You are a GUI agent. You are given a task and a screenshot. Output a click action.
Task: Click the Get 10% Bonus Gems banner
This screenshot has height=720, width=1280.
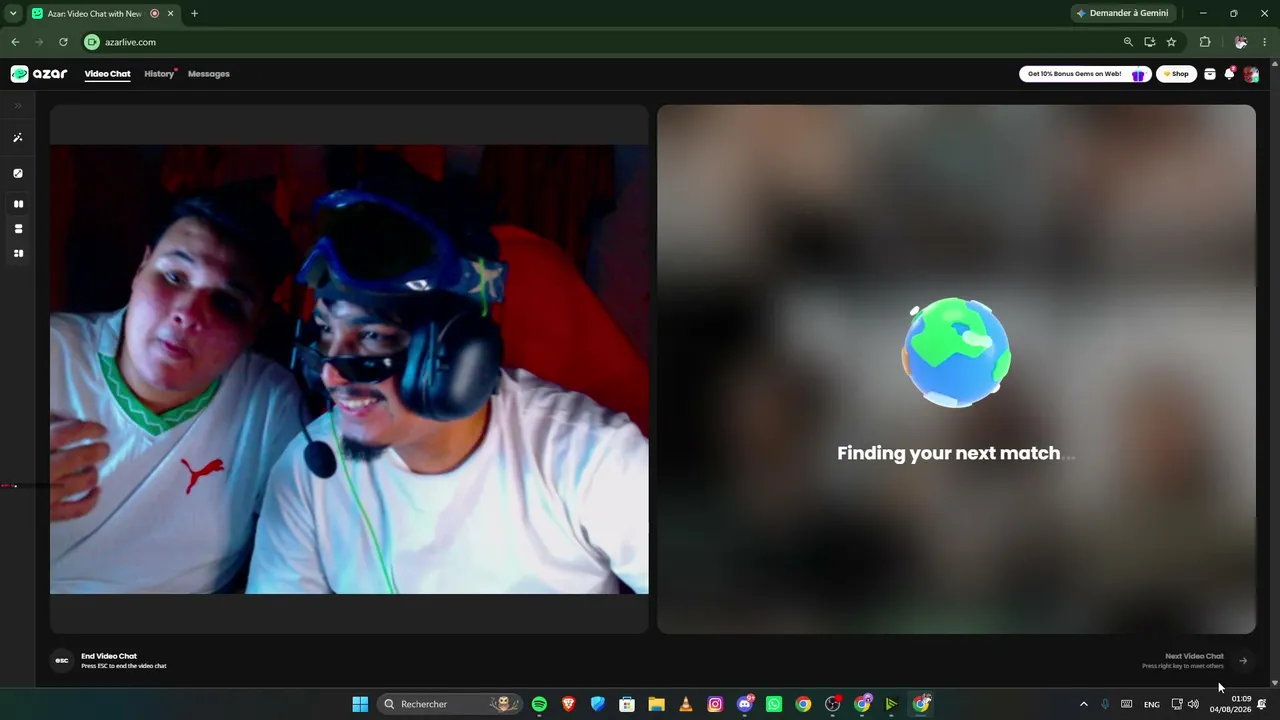coord(1085,74)
